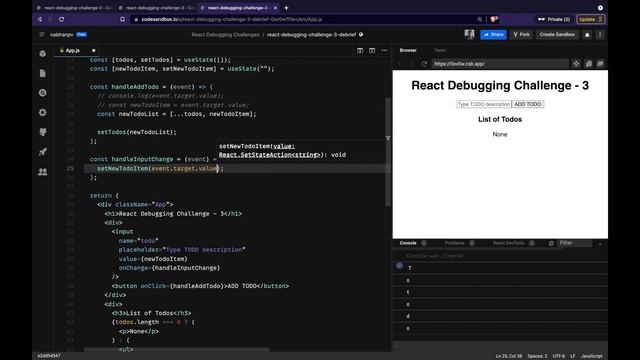640x360 pixels.
Task: Go back in the preview browser
Action: point(400,64)
